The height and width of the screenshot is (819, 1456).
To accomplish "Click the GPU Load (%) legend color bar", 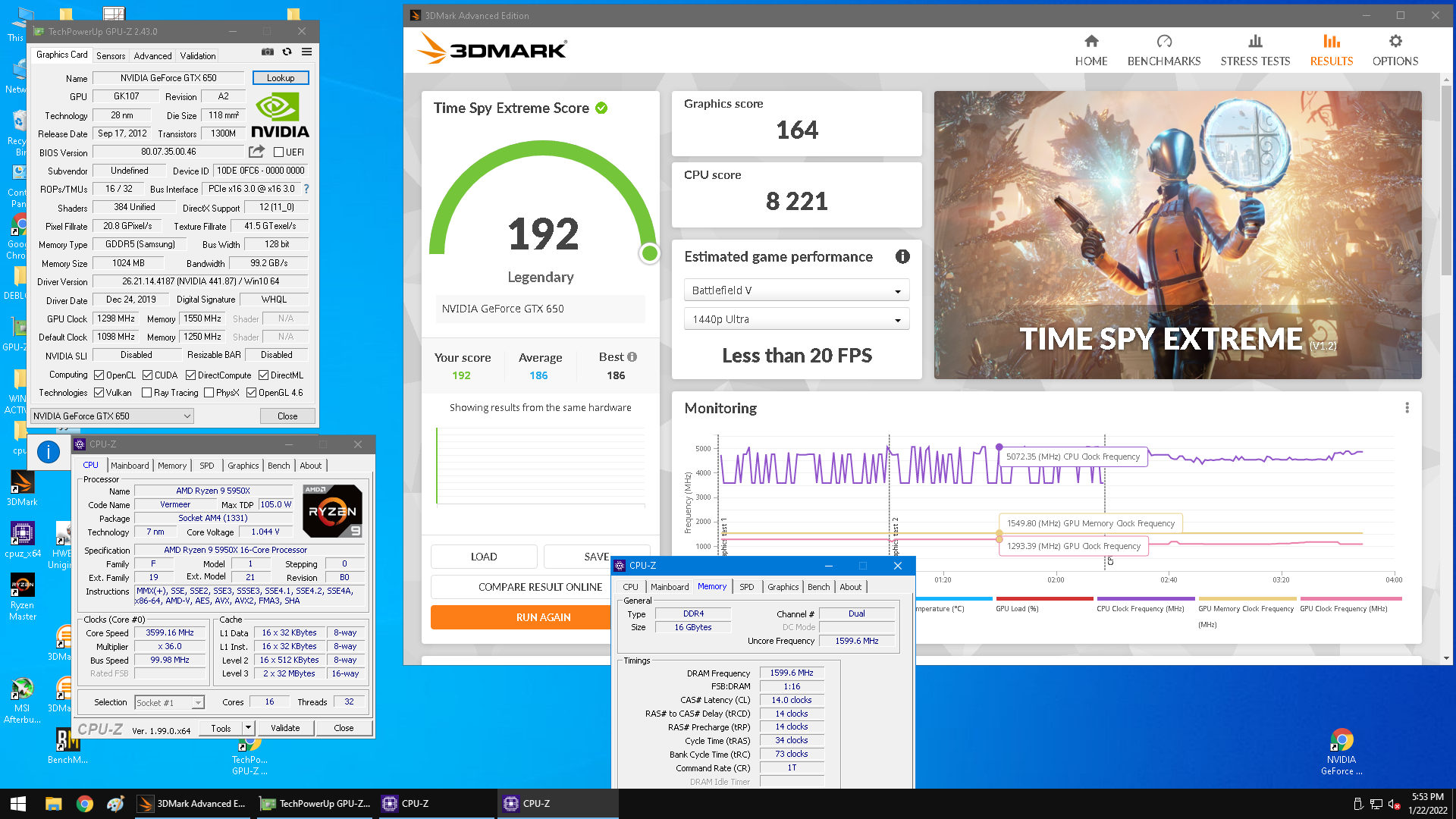I will coord(1044,598).
